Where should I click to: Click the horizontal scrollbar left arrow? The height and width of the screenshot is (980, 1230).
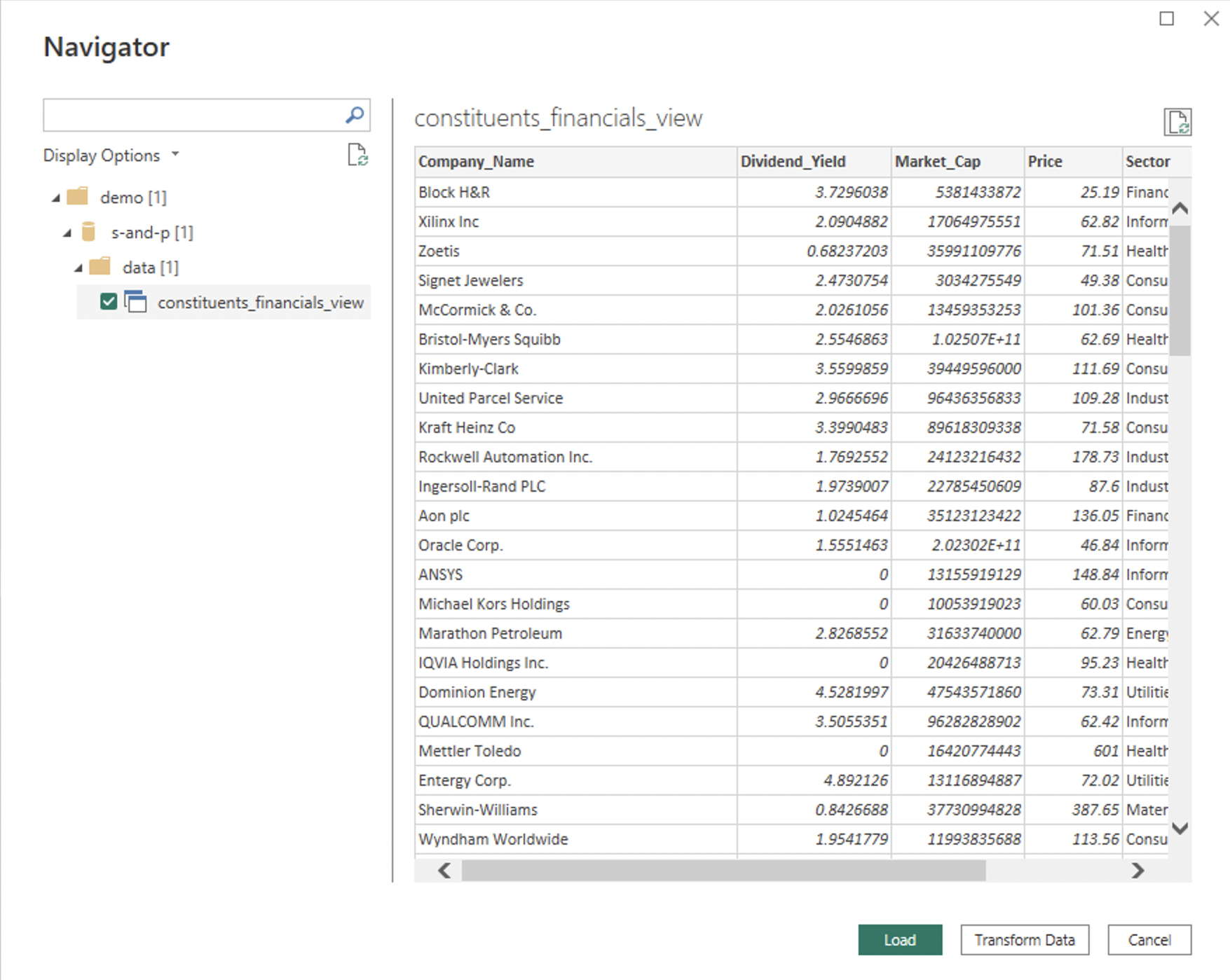click(444, 870)
